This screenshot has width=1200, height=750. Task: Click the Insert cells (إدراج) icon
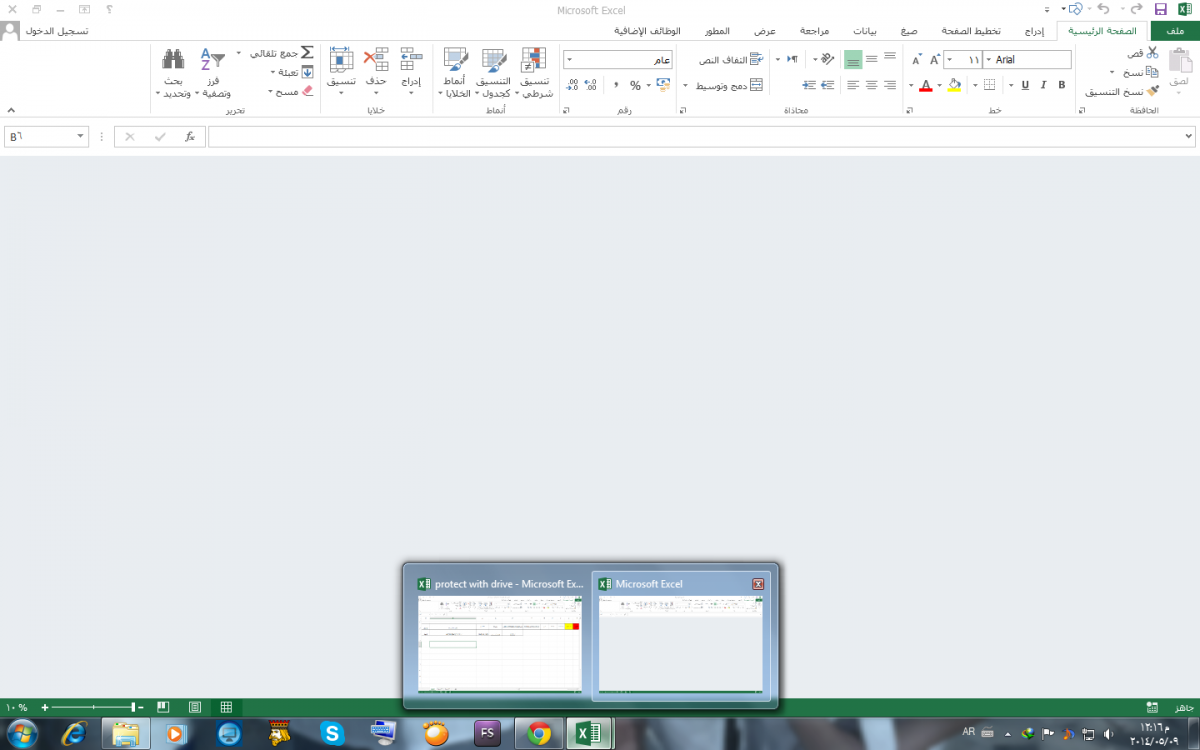[411, 59]
